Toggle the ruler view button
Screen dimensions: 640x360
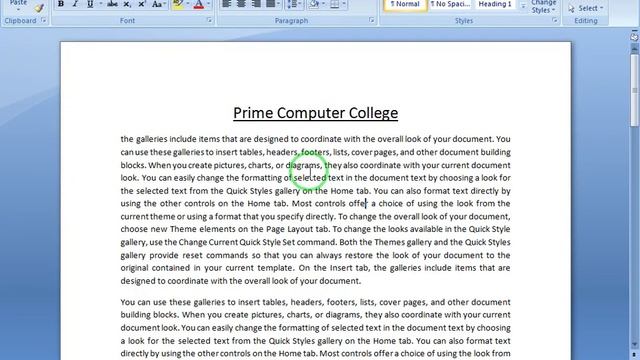point(634,37)
